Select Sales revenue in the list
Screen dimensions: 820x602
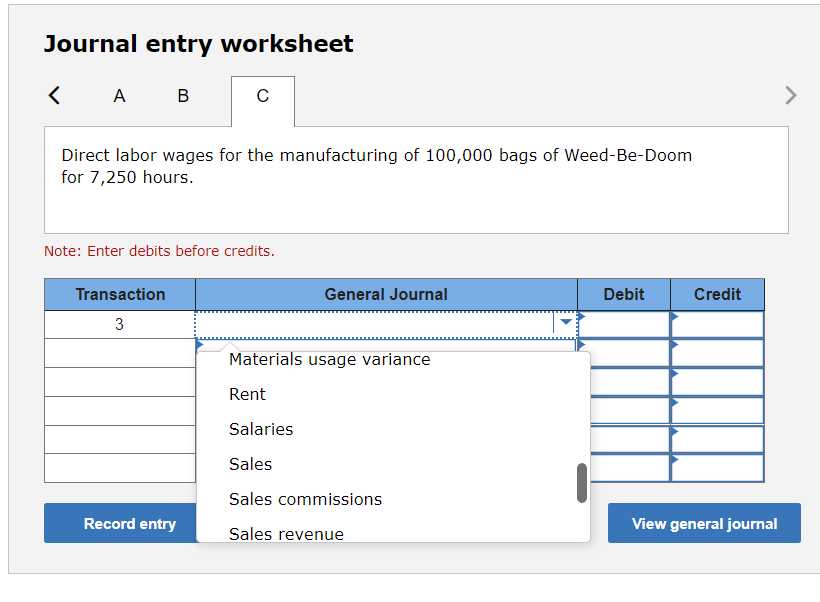coord(286,533)
